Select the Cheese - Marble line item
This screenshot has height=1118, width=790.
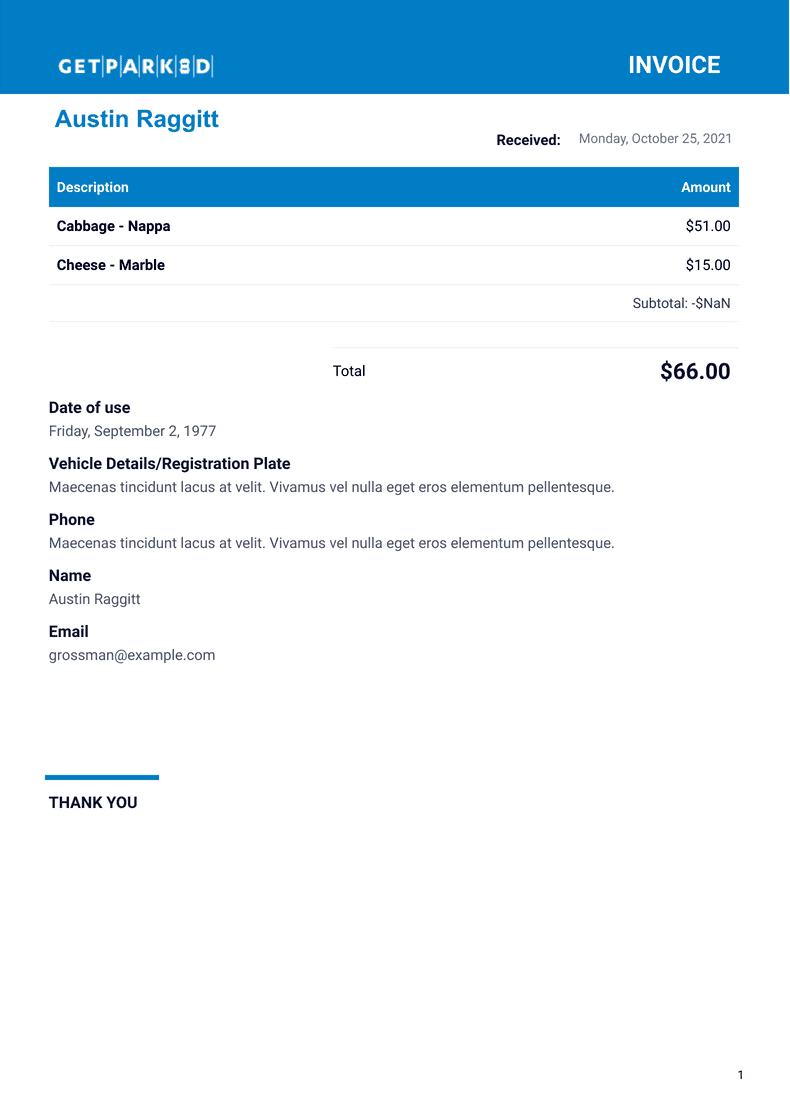pyautogui.click(x=111, y=265)
